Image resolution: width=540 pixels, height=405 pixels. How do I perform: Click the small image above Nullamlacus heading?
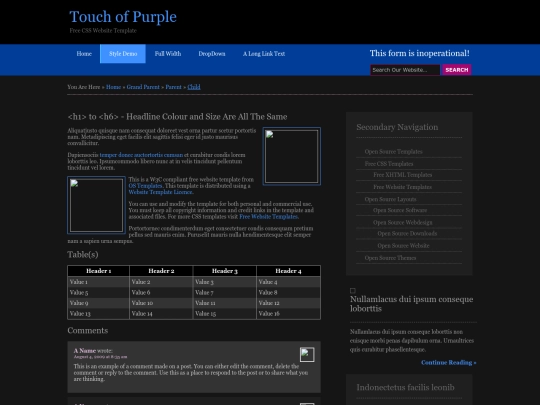[x=353, y=291]
